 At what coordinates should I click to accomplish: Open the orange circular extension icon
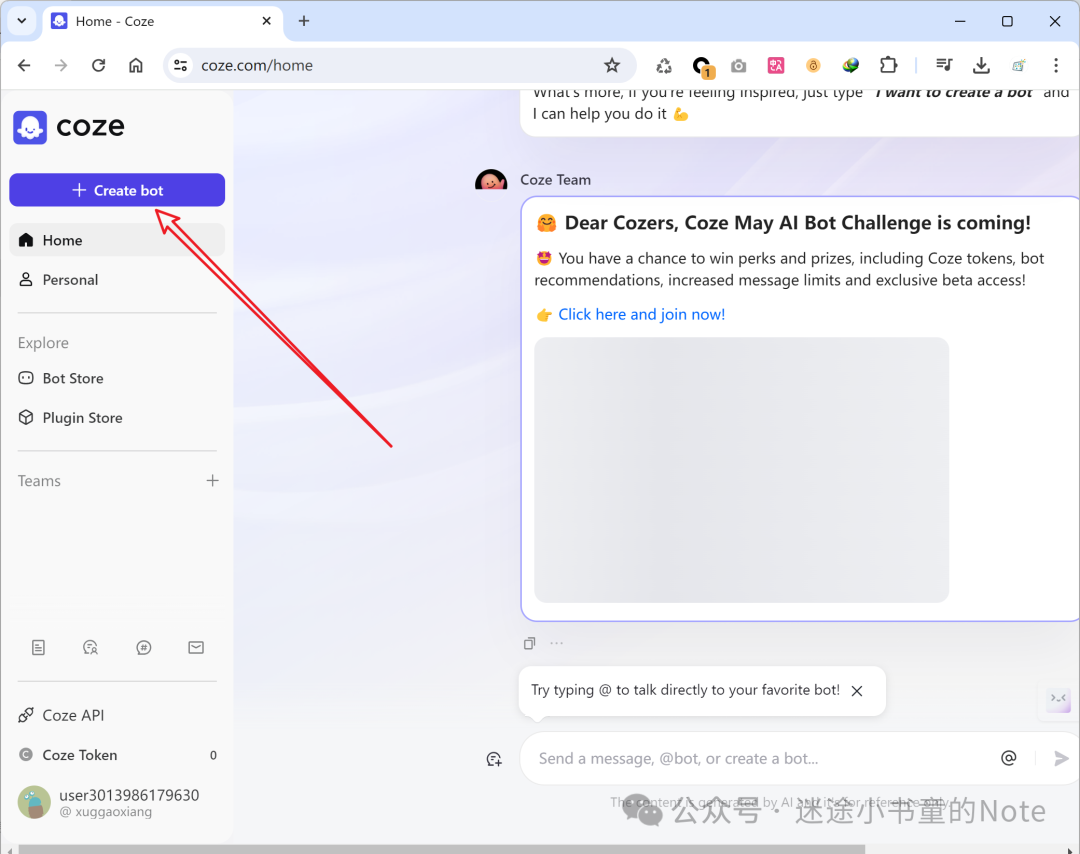click(813, 65)
